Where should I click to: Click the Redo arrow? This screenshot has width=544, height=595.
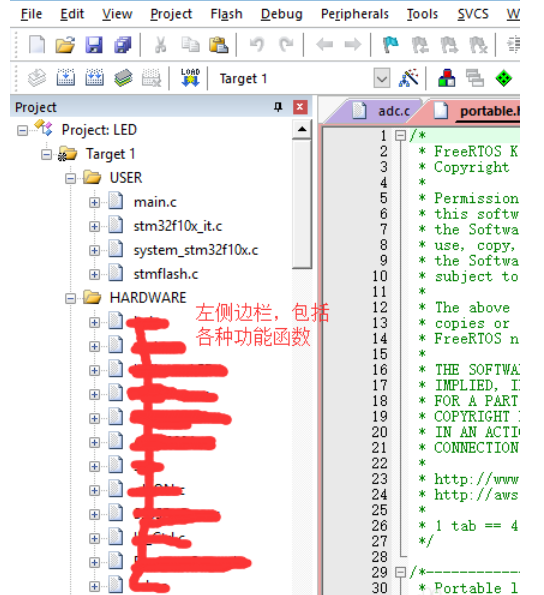pos(286,44)
